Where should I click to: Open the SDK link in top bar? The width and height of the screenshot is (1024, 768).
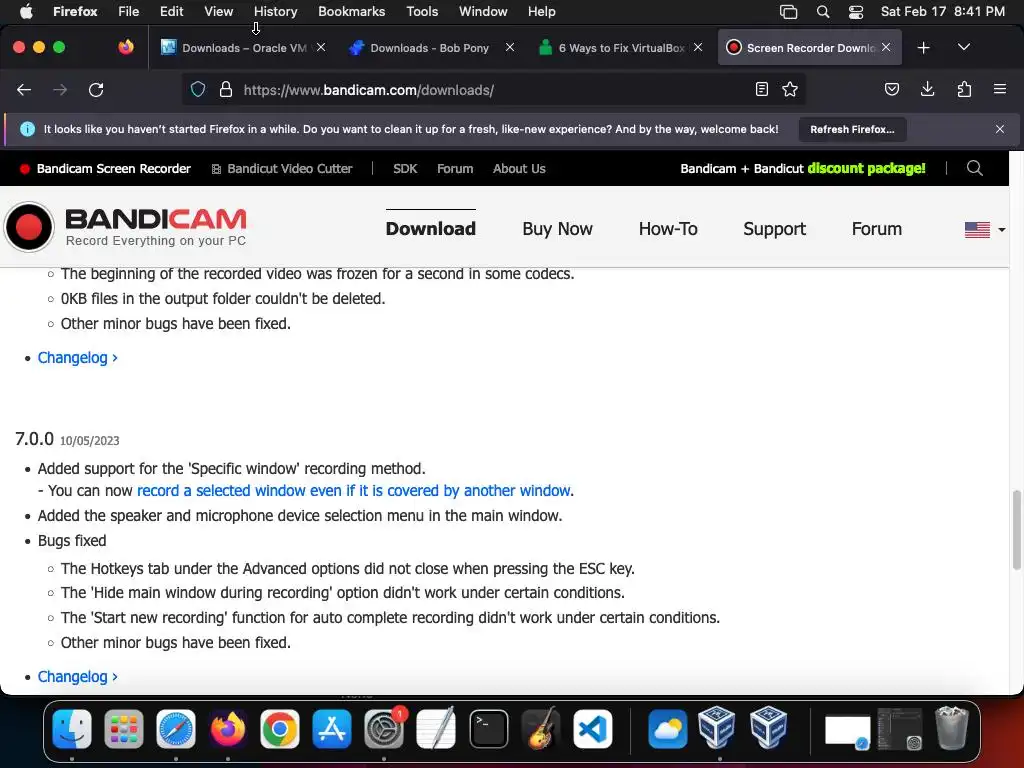[405, 168]
